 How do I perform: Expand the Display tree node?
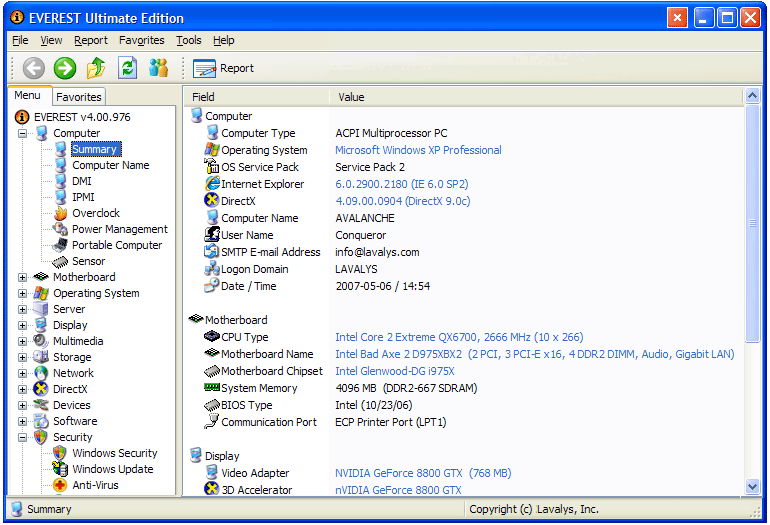[x=22, y=325]
